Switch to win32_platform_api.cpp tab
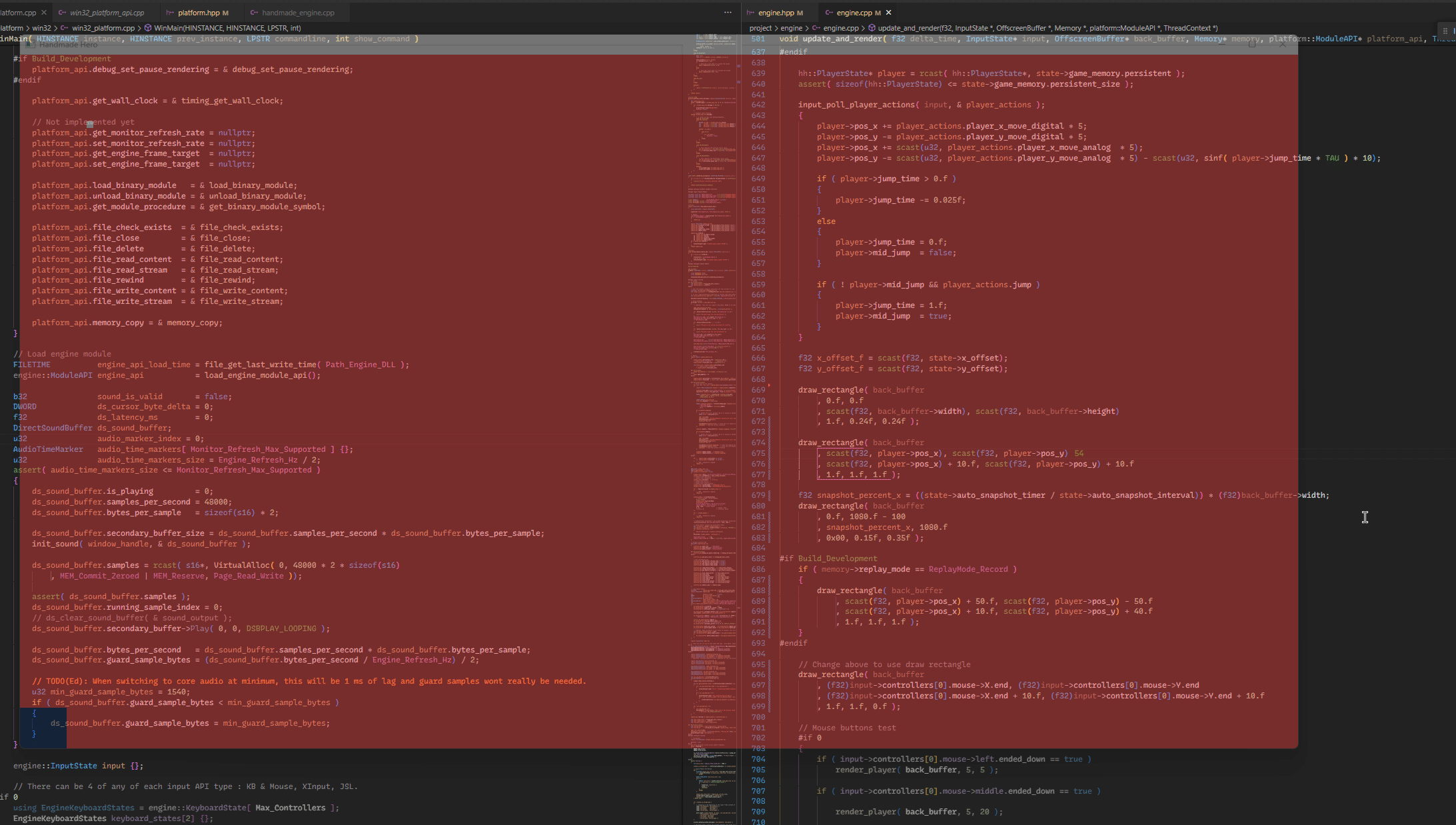The width and height of the screenshot is (1456, 825). point(107,13)
